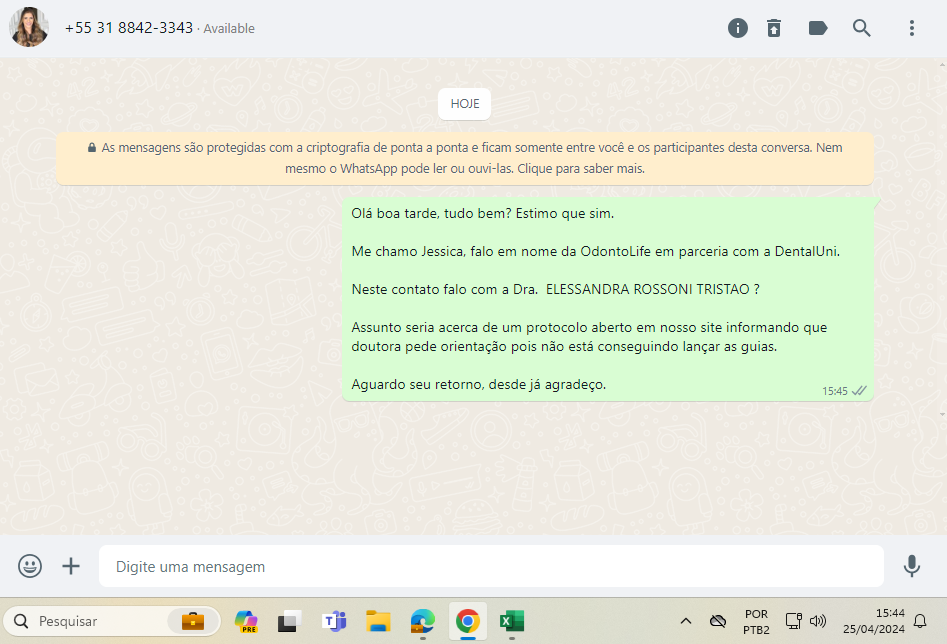Open Copilot preview from taskbar
The height and width of the screenshot is (644, 947).
click(246, 621)
